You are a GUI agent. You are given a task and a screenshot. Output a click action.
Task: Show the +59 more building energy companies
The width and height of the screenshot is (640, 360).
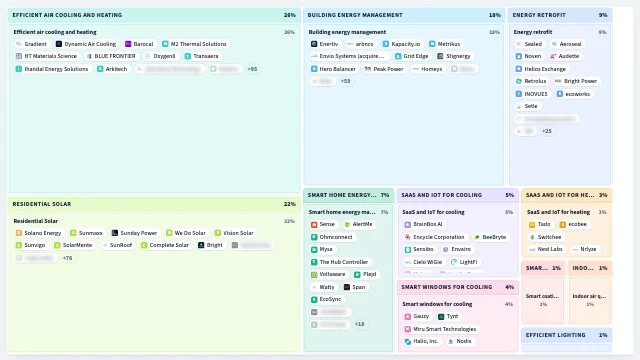tap(345, 81)
